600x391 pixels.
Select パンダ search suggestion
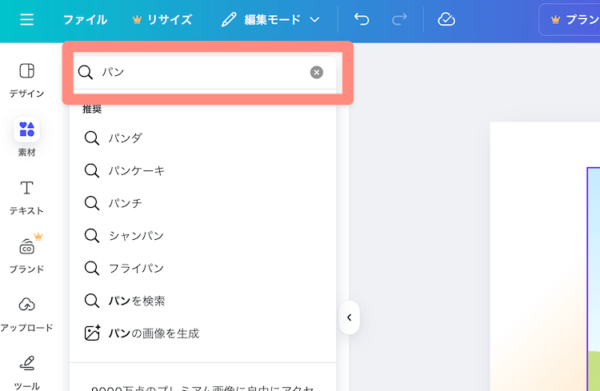point(203,138)
